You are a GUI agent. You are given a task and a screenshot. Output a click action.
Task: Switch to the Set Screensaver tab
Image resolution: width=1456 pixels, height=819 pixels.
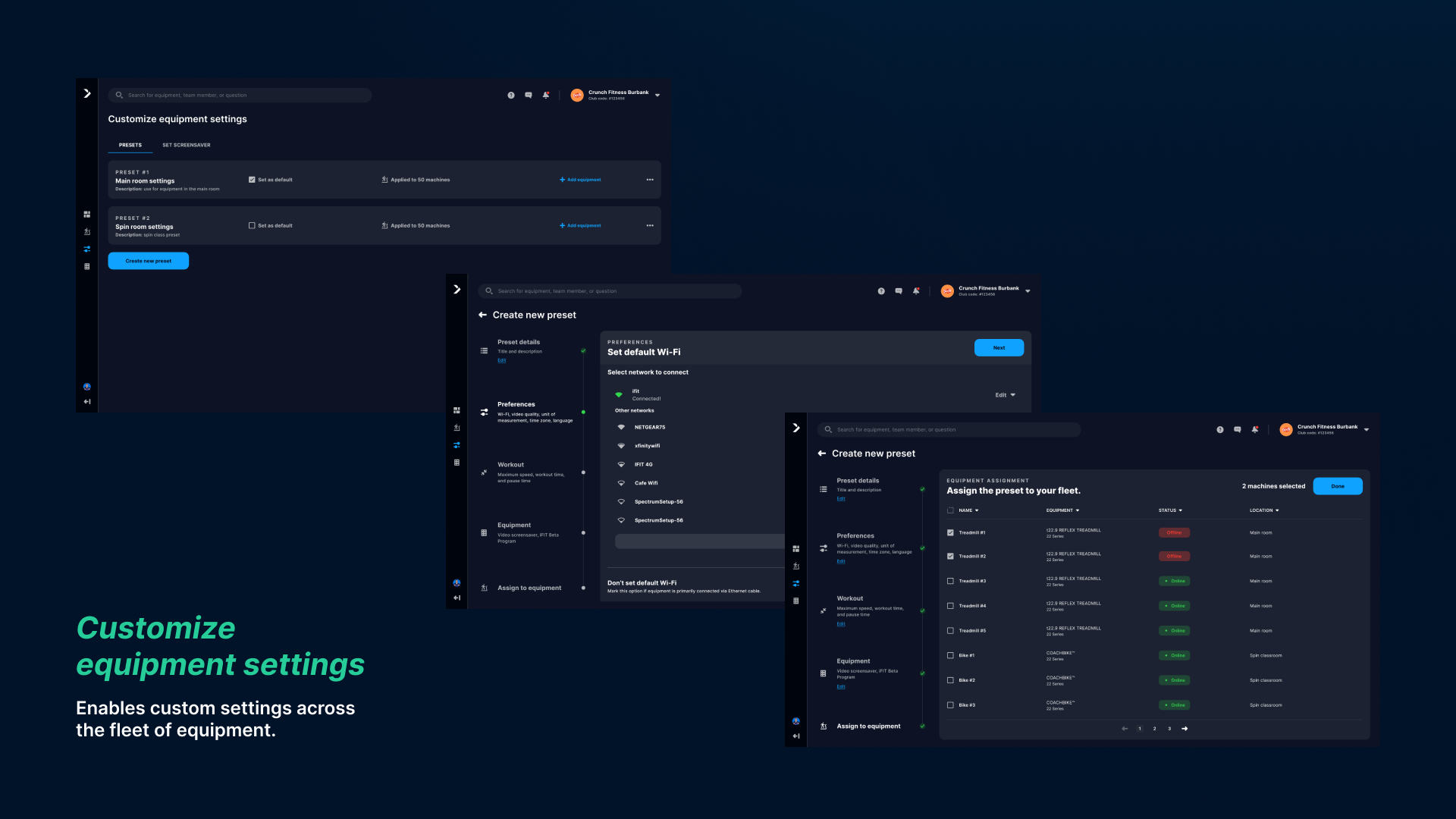pos(187,145)
